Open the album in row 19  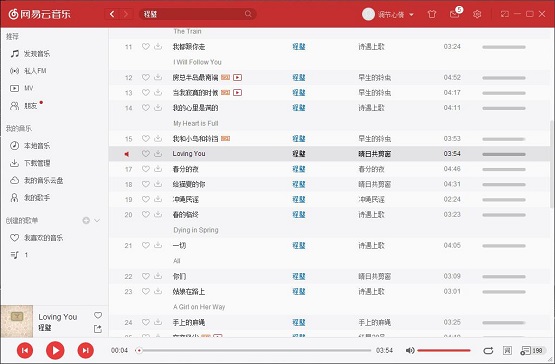click(x=371, y=199)
